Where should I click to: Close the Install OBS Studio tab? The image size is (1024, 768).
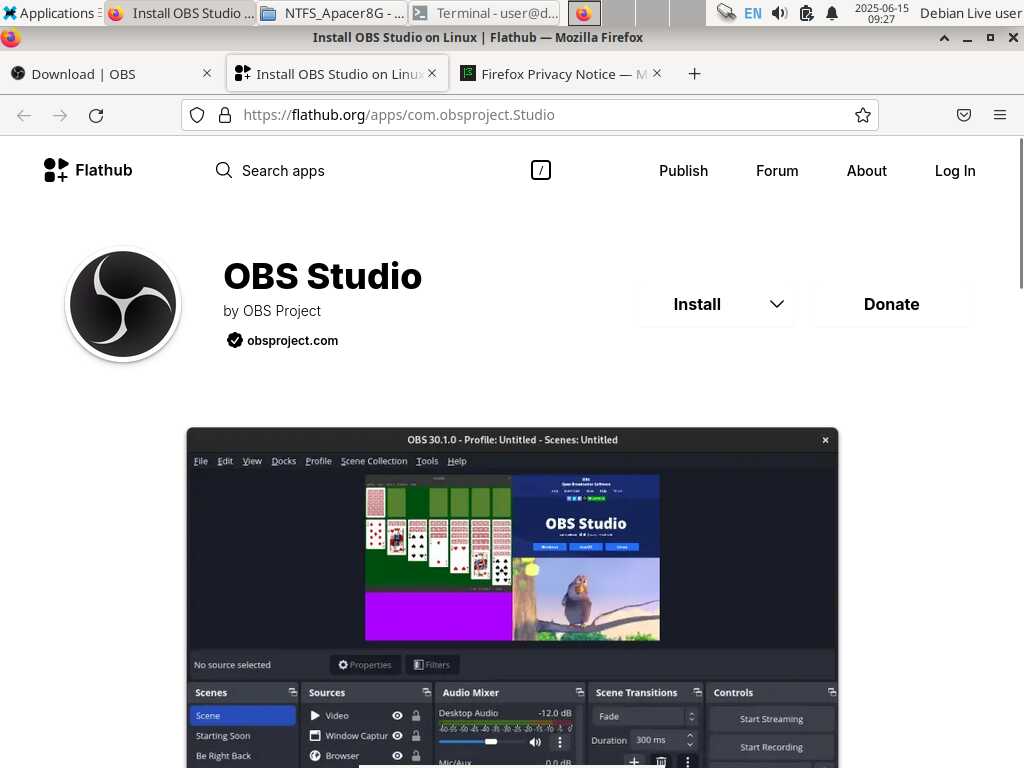(x=432, y=73)
